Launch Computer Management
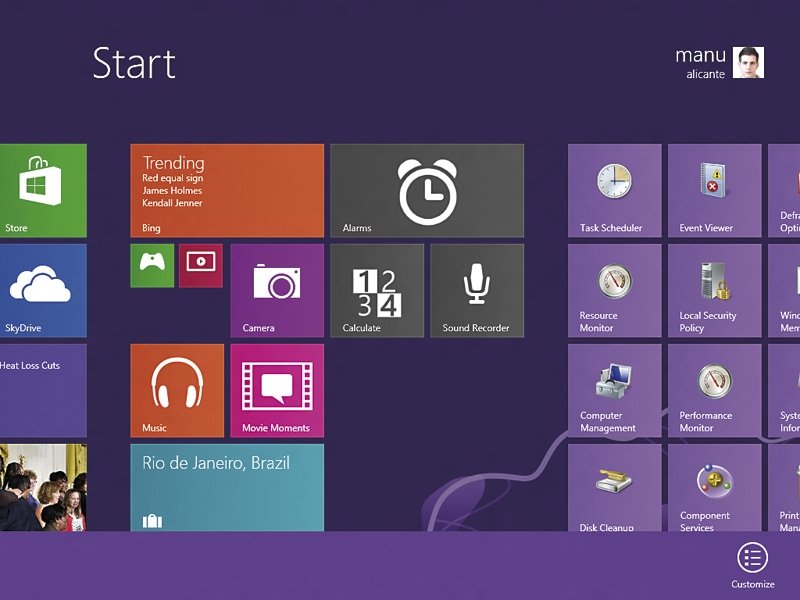This screenshot has height=600, width=800. tap(615, 390)
